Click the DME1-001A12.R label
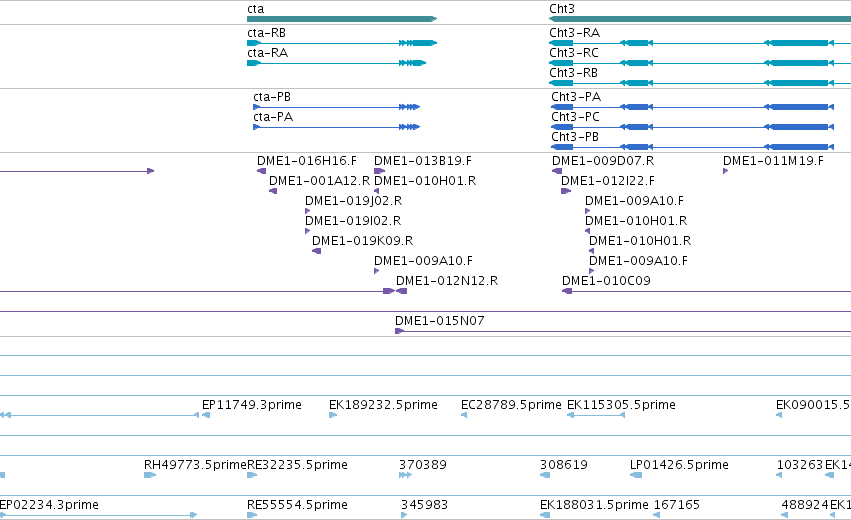The height and width of the screenshot is (520, 851). pos(320,181)
